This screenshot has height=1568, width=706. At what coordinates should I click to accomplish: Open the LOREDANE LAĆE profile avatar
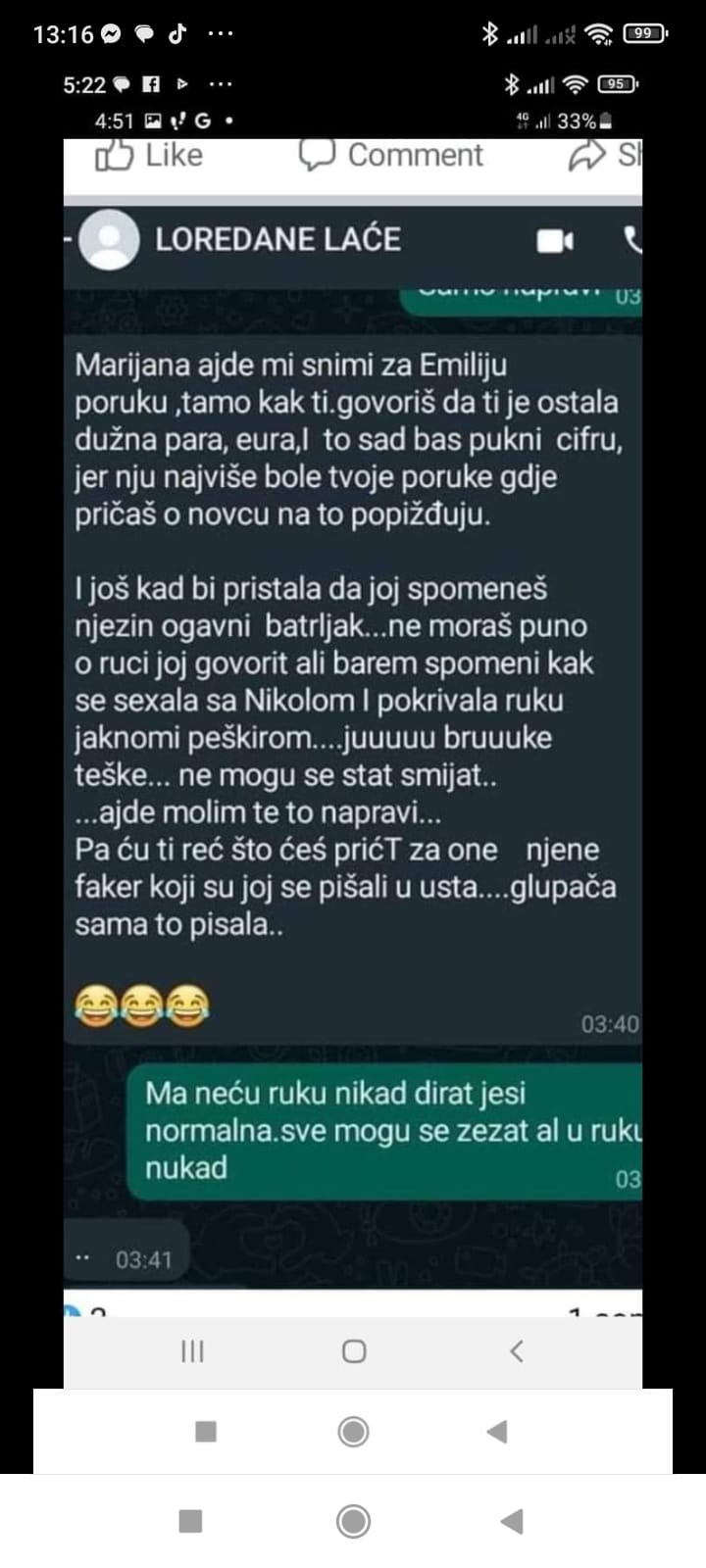(109, 239)
